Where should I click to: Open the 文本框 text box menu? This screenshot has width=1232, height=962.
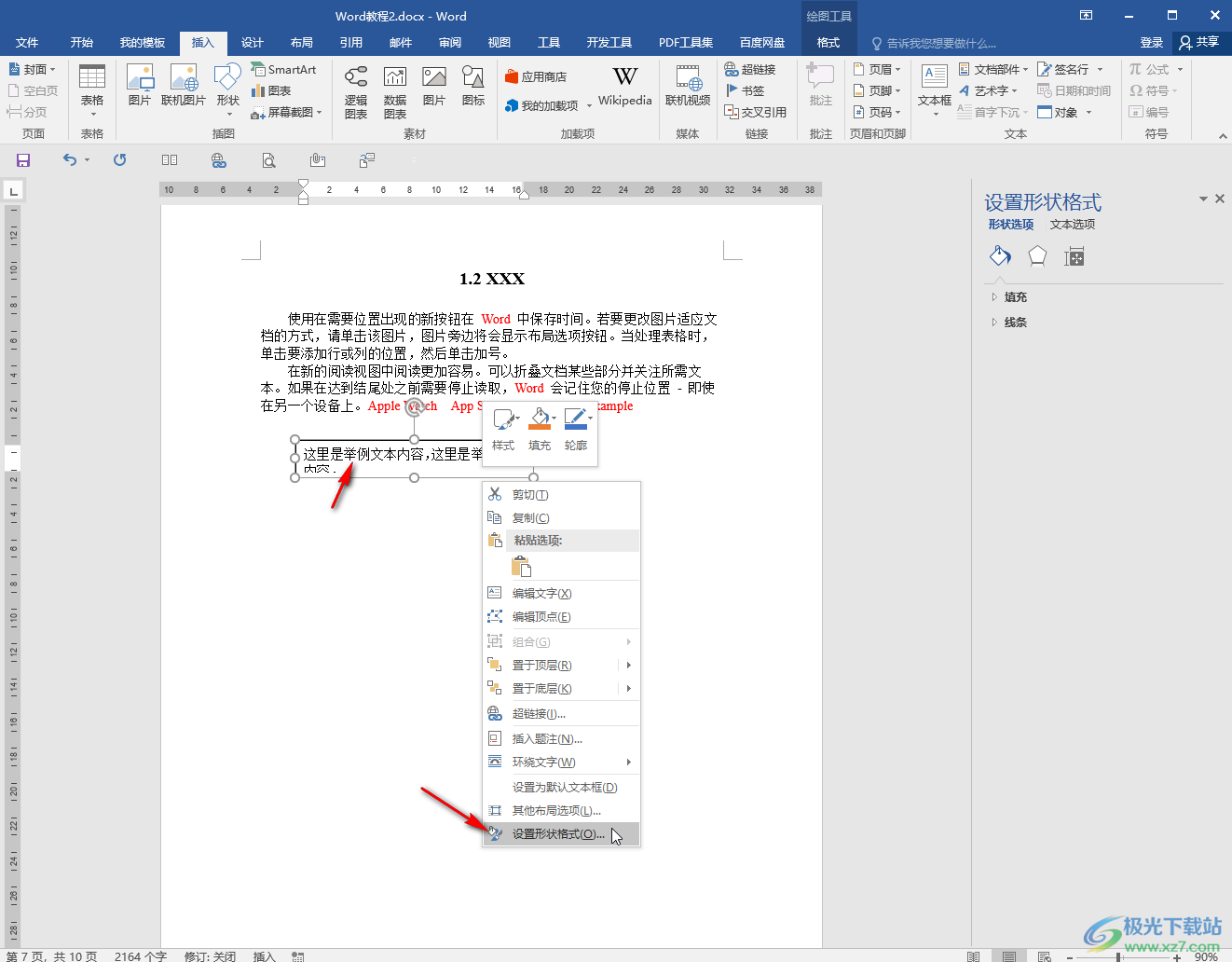pos(935,90)
